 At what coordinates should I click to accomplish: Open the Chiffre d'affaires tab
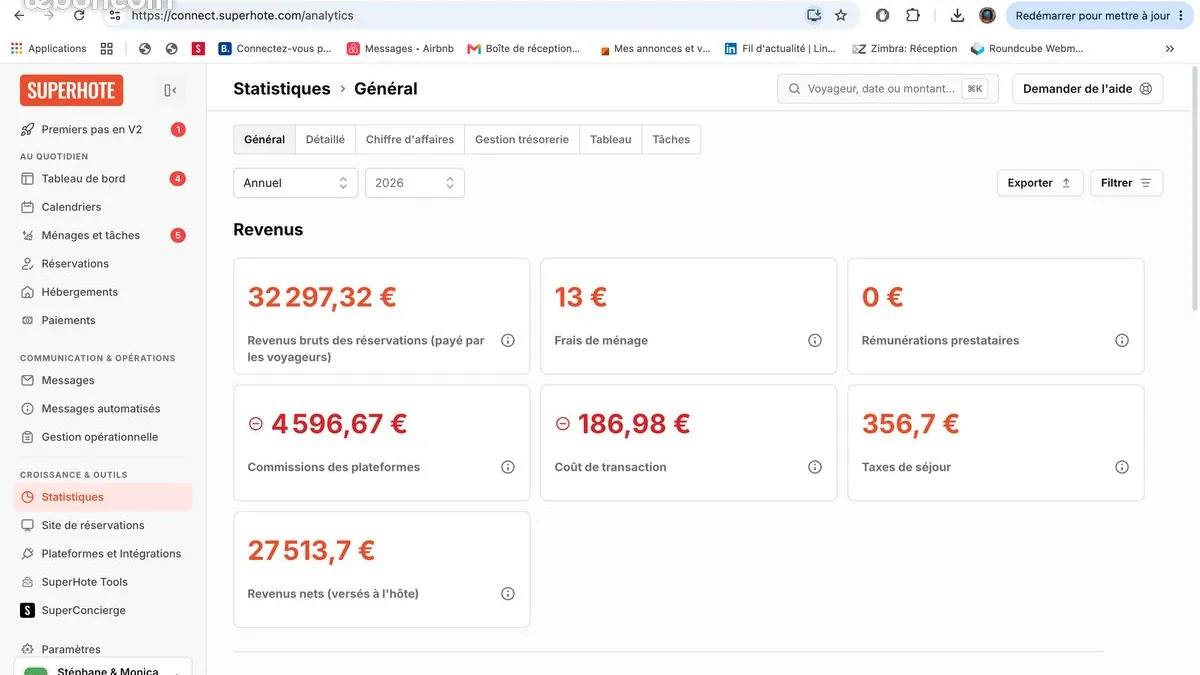410,140
